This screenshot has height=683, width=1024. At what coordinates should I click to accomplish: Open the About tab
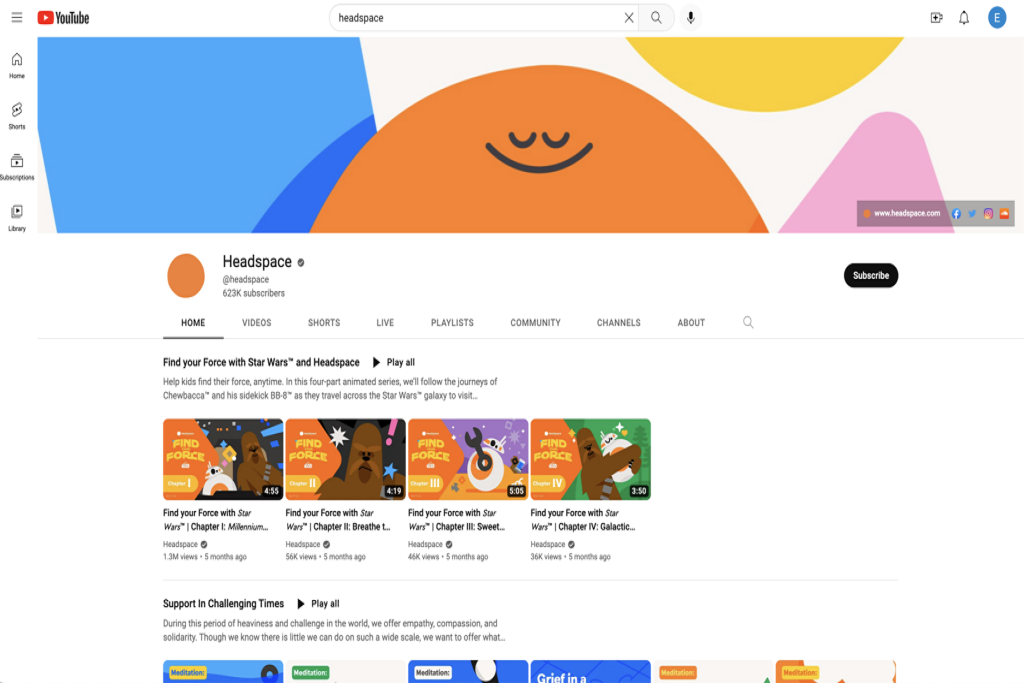point(691,323)
